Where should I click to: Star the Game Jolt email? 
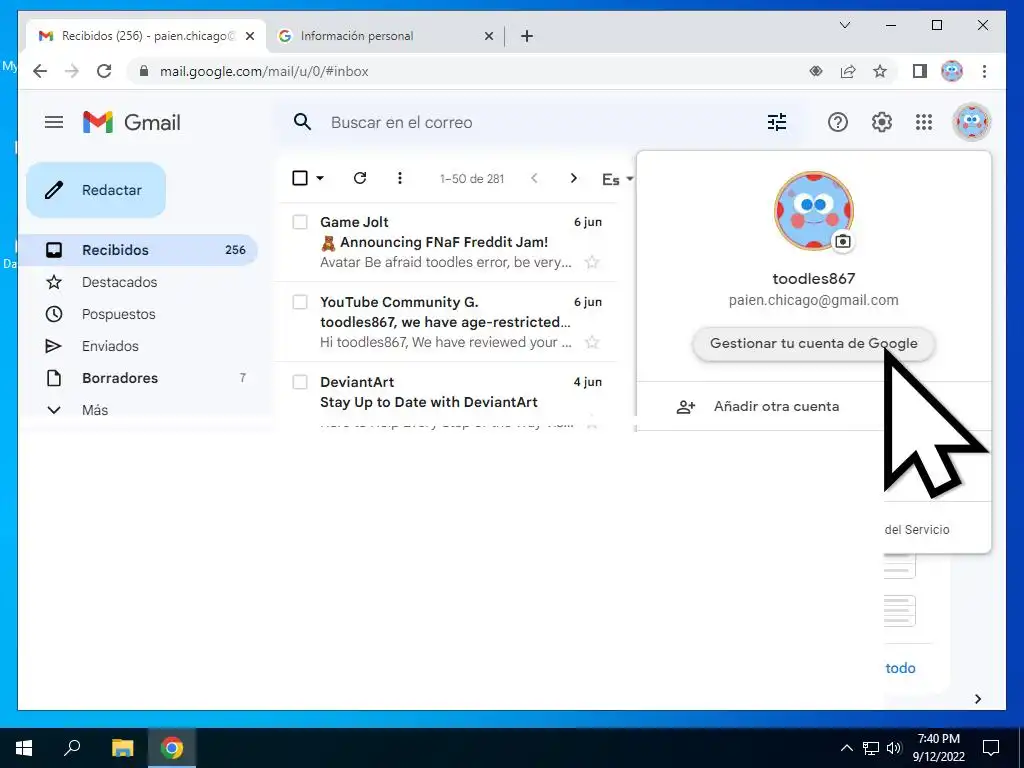pos(592,263)
